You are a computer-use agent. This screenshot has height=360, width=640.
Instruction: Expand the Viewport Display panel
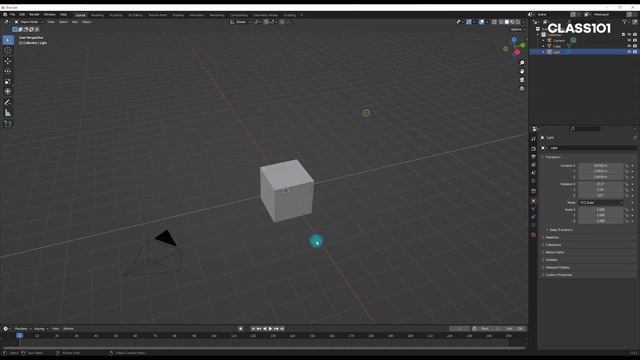(557, 267)
